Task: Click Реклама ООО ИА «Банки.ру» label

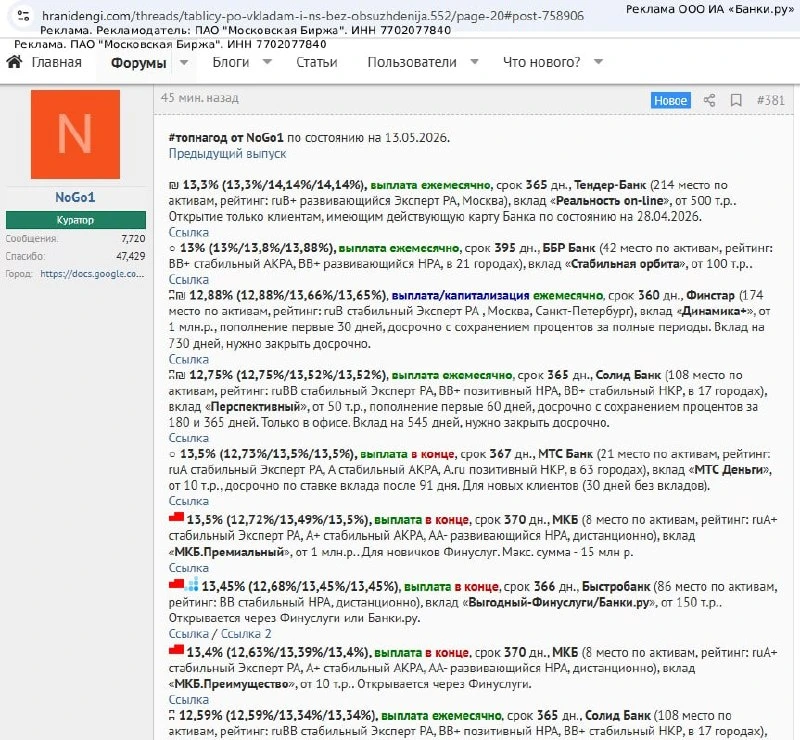Action: click(x=710, y=9)
